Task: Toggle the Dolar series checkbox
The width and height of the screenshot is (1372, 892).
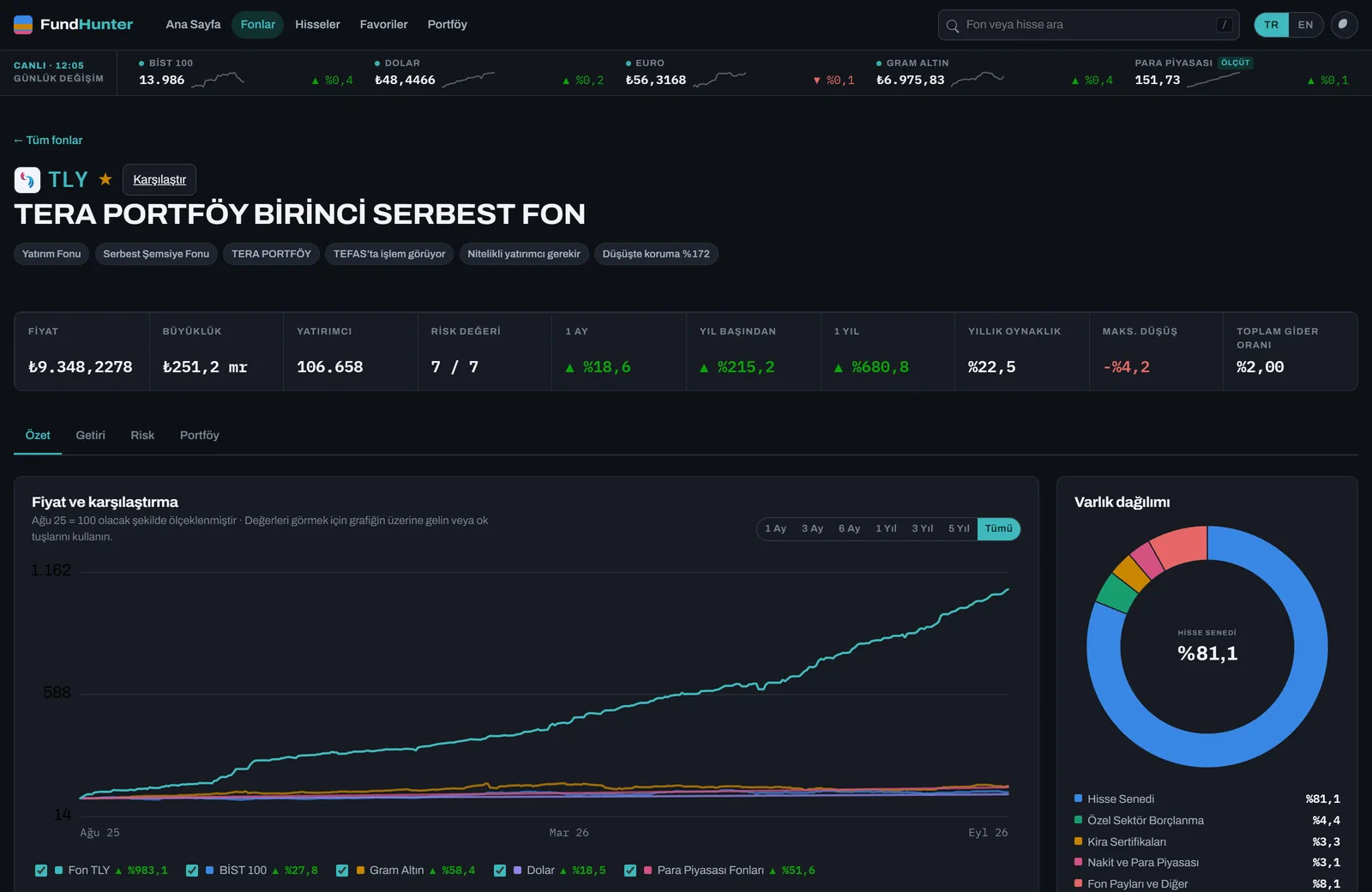Action: point(500,871)
